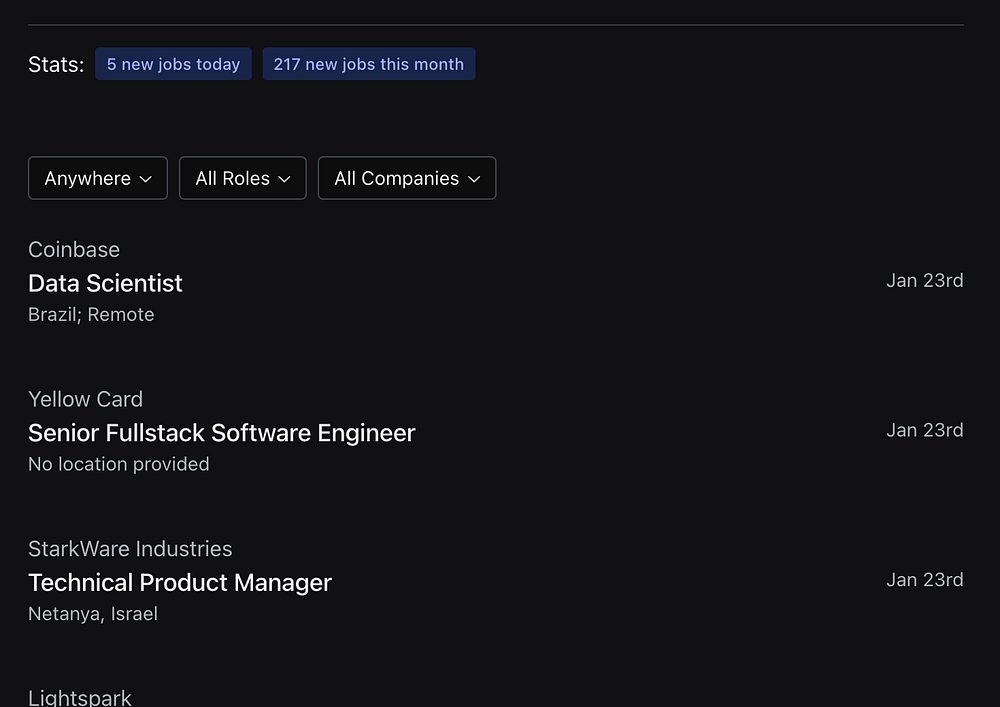This screenshot has height=707, width=1000.
Task: Click the chevron arrow beside Anywhere
Action: coord(146,179)
